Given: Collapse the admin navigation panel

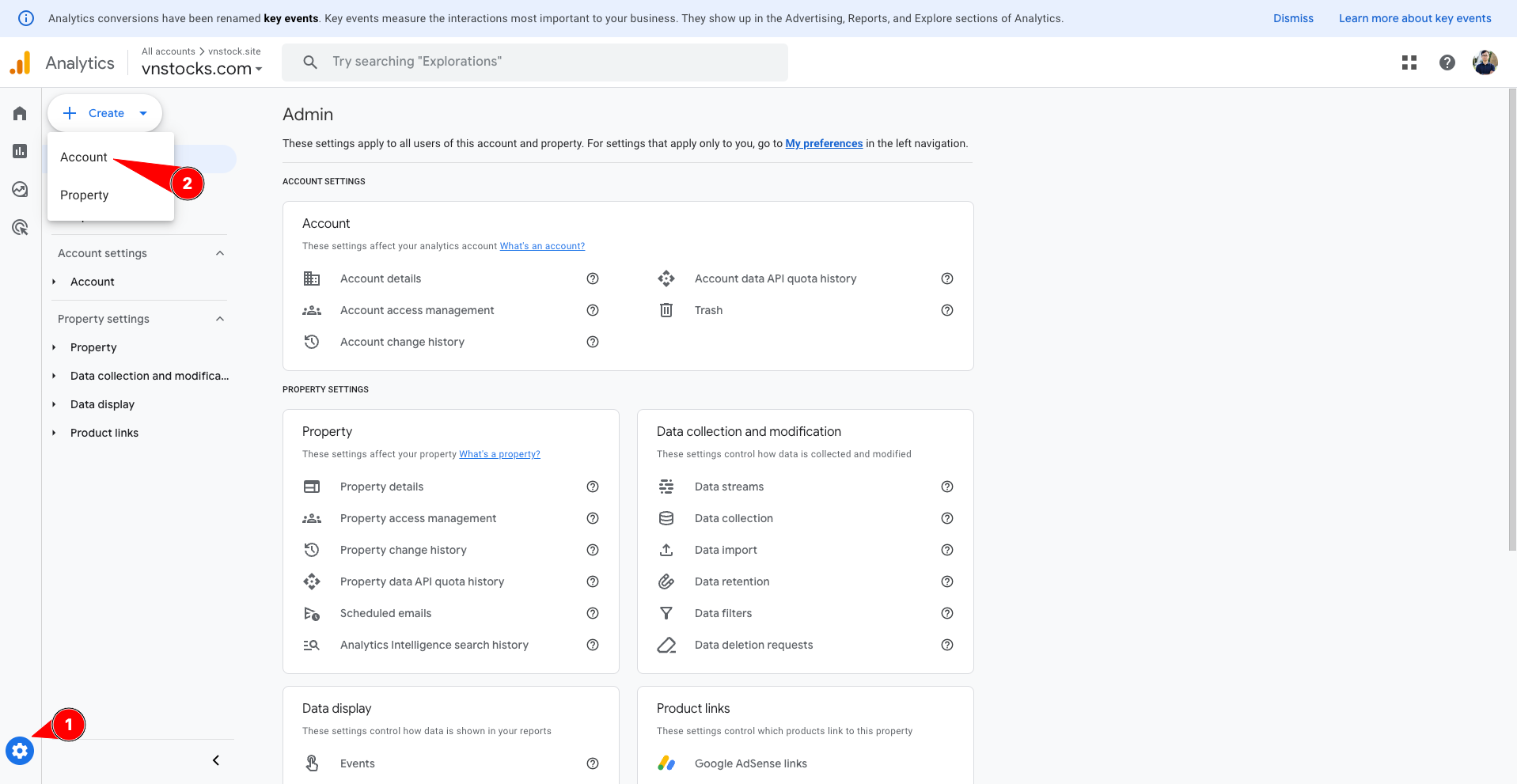Looking at the screenshot, I should point(215,760).
